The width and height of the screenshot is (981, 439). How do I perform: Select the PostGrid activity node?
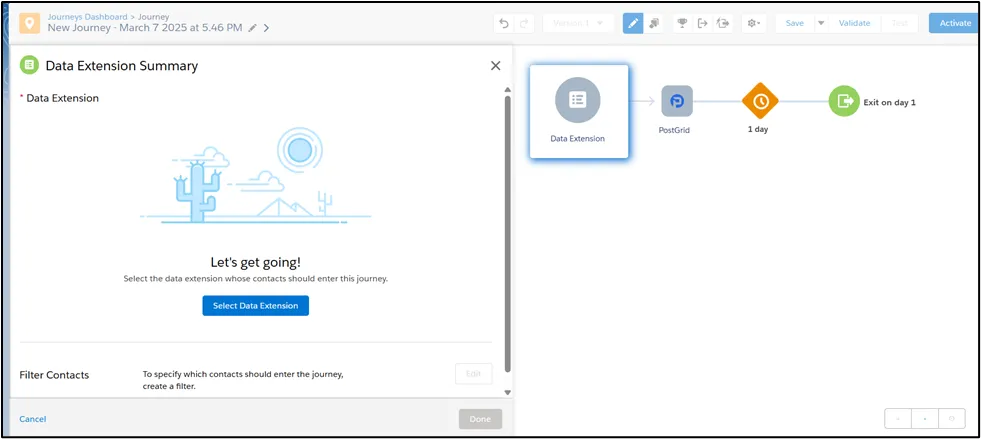677,101
